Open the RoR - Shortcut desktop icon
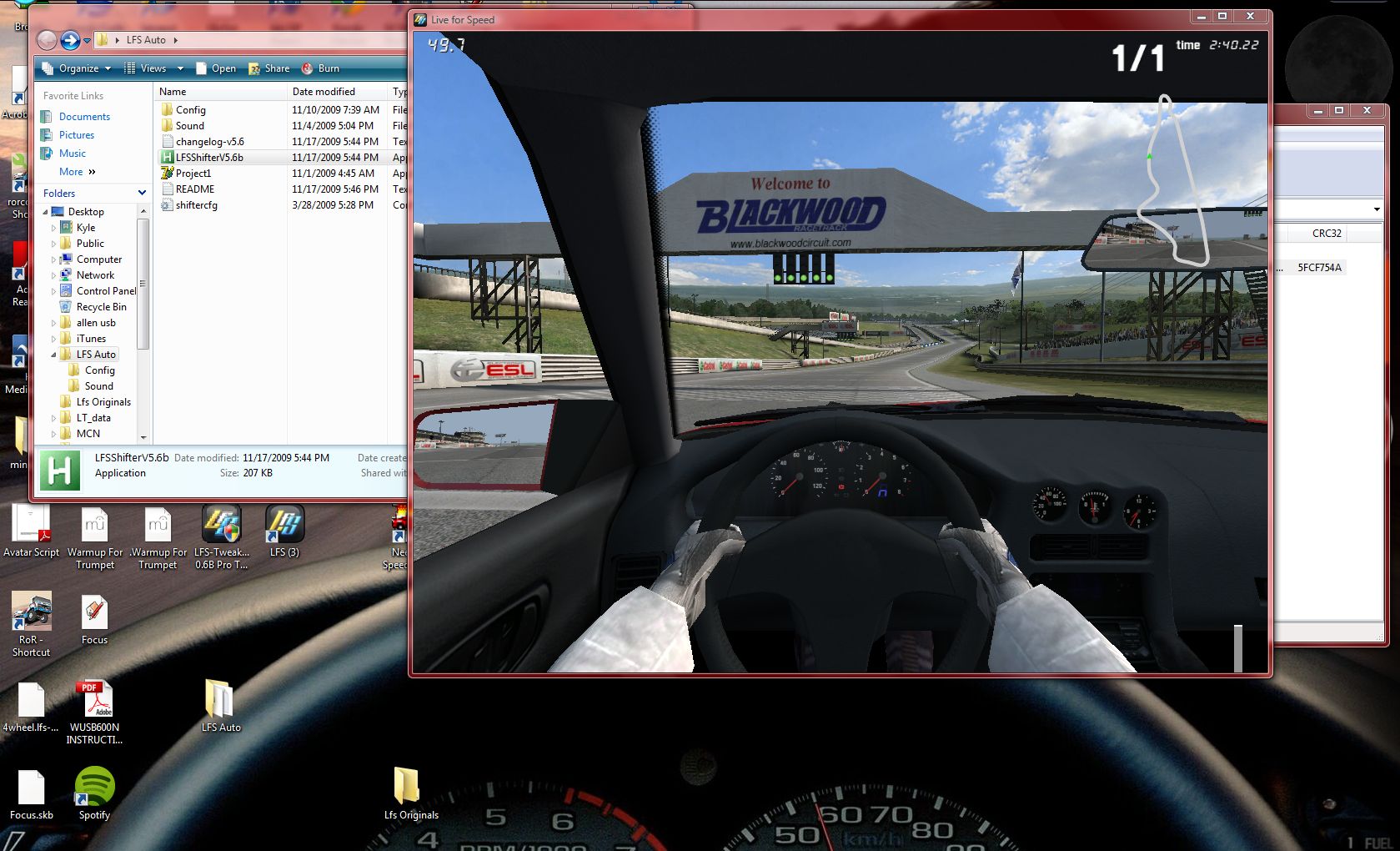 [x=31, y=624]
